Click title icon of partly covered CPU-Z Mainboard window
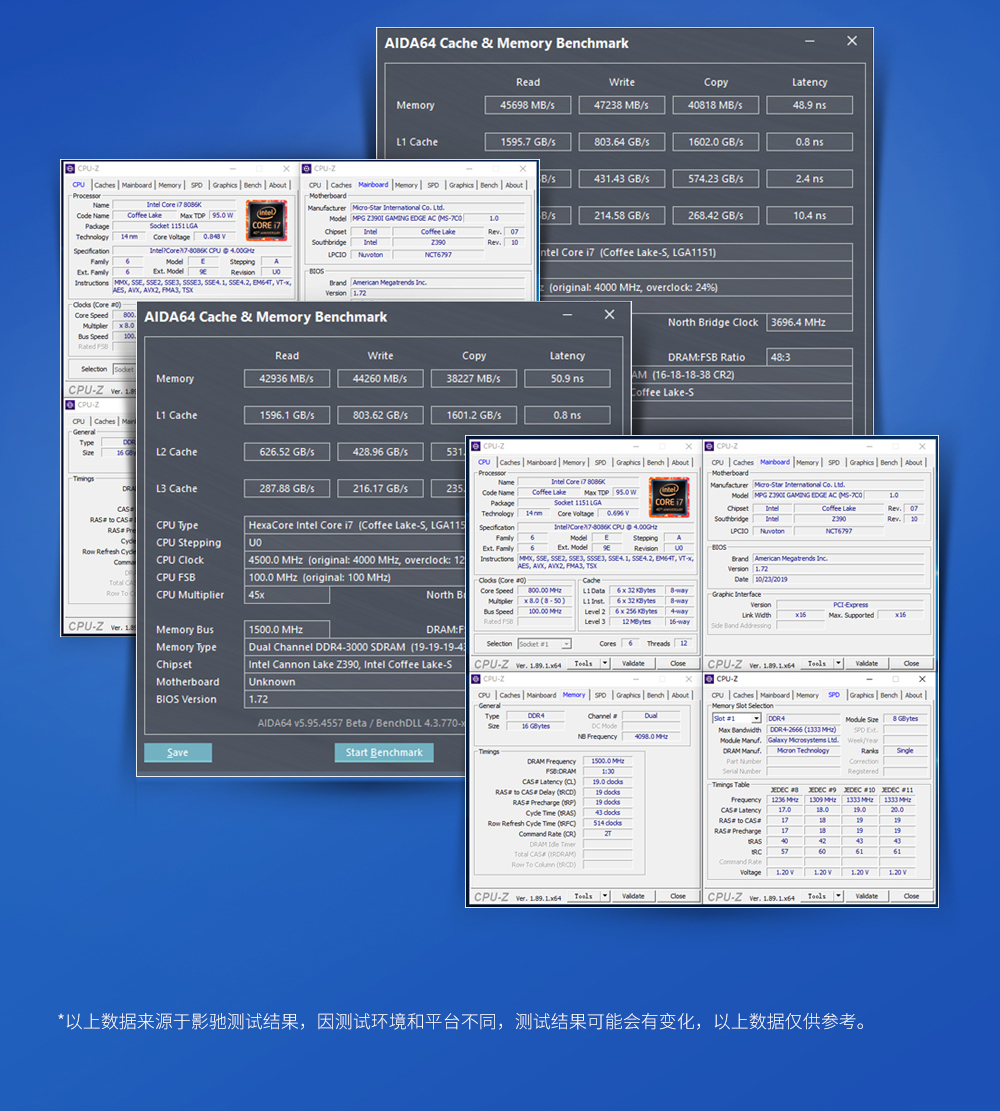Viewport: 1000px width, 1111px height. [307, 169]
